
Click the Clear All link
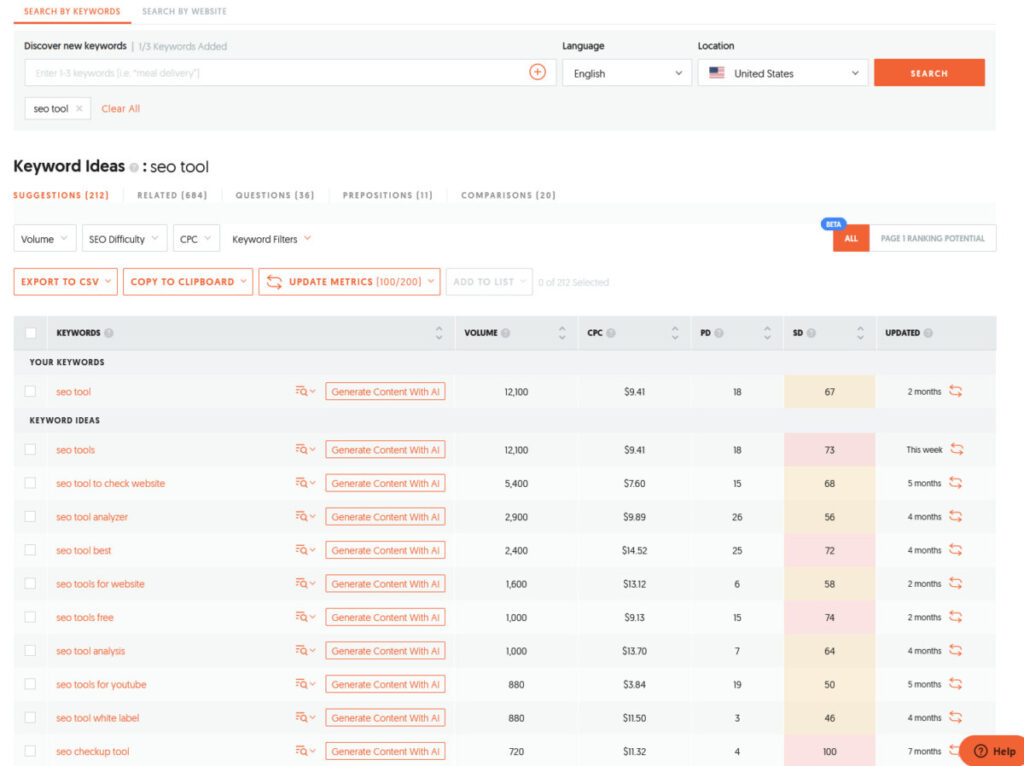click(120, 108)
